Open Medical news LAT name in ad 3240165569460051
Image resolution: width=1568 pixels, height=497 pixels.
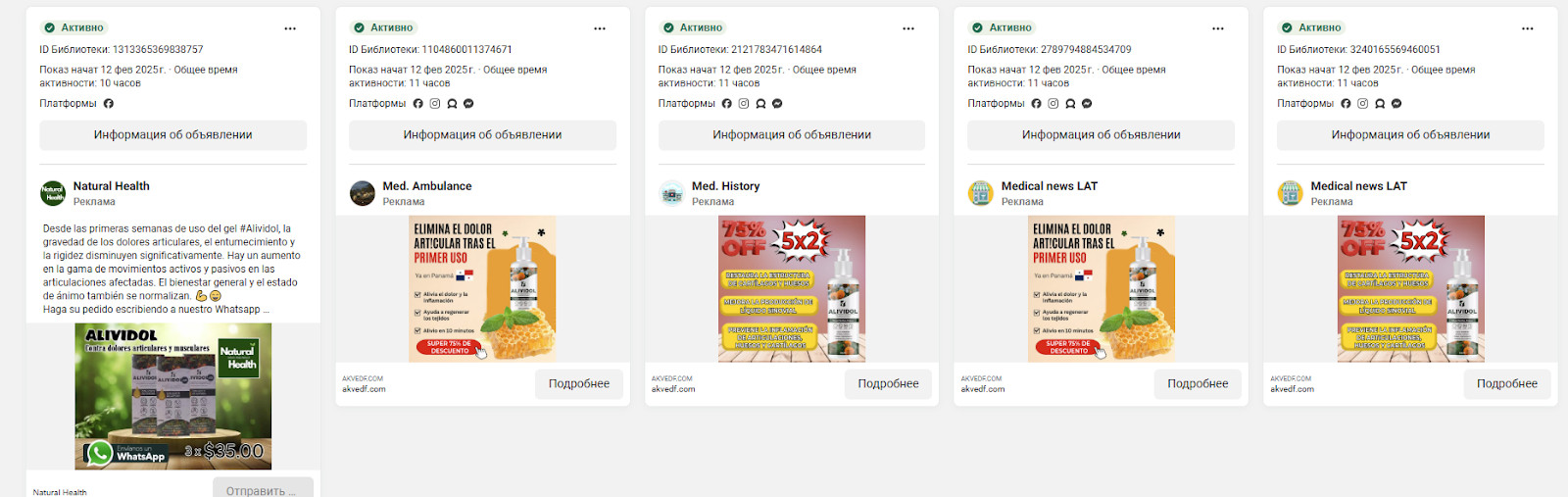1359,186
